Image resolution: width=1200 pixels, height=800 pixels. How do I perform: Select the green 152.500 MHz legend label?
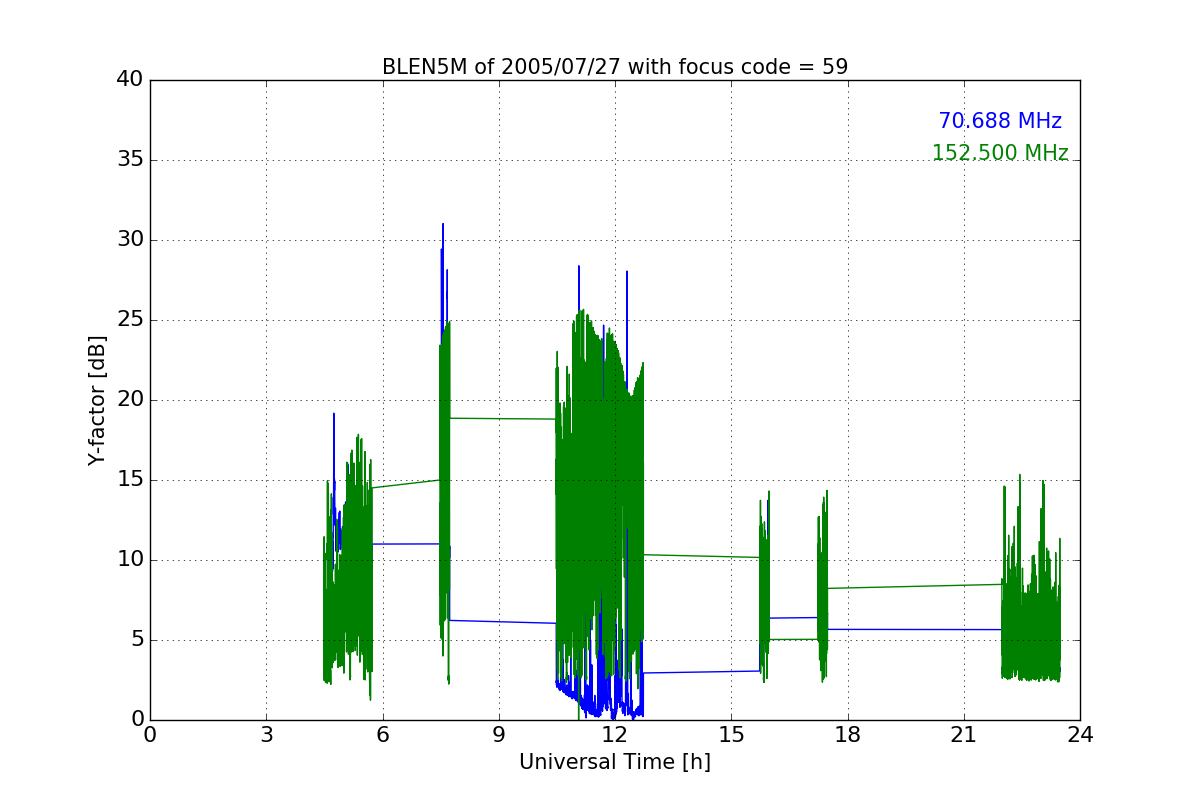(x=1000, y=153)
